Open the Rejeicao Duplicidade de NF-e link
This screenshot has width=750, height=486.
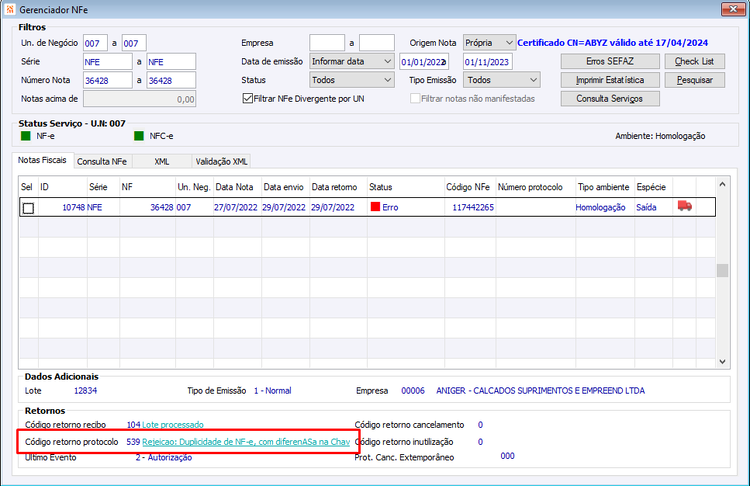click(246, 442)
